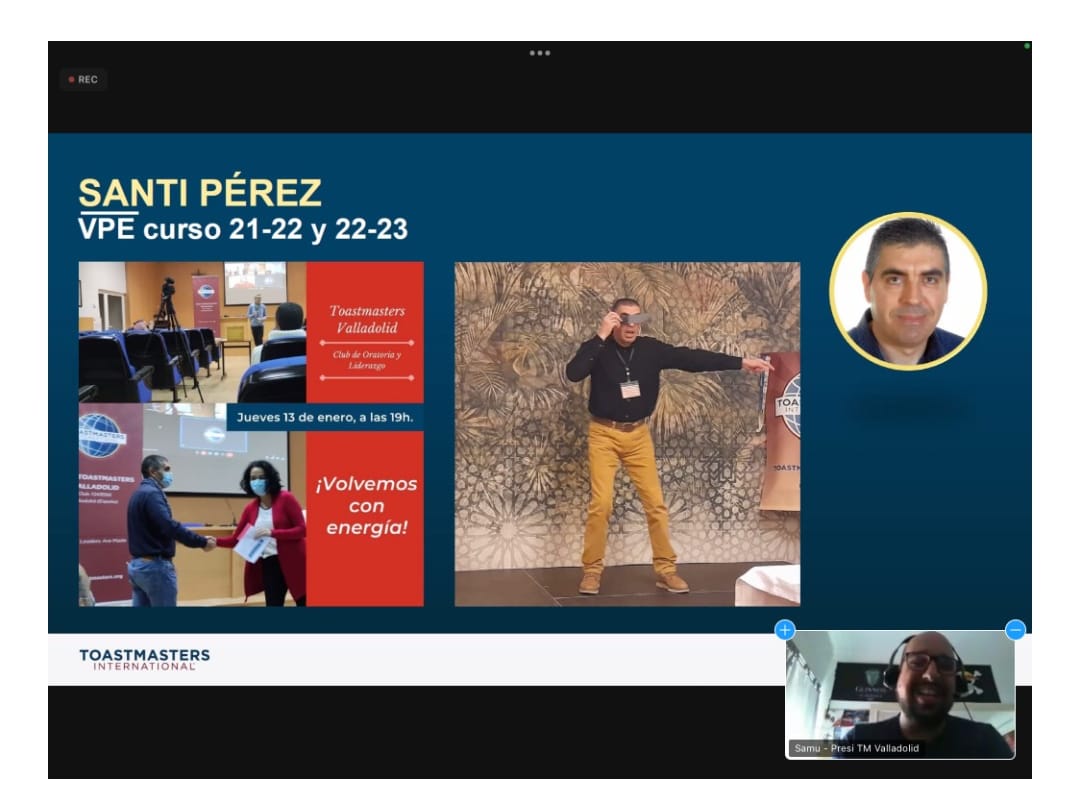Screen dimensions: 1080x810
Task: Click the 'Samu - Presi TM Valladolid' name label
Action: 856,748
